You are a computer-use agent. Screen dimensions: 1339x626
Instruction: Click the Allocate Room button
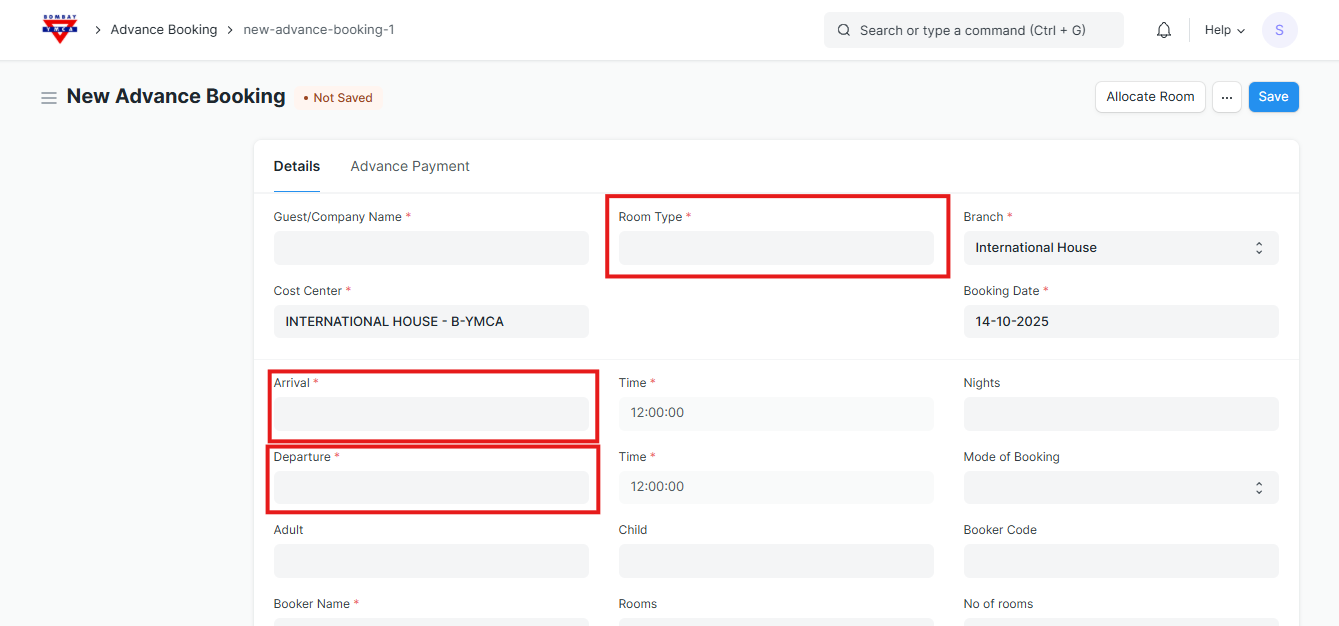1150,97
